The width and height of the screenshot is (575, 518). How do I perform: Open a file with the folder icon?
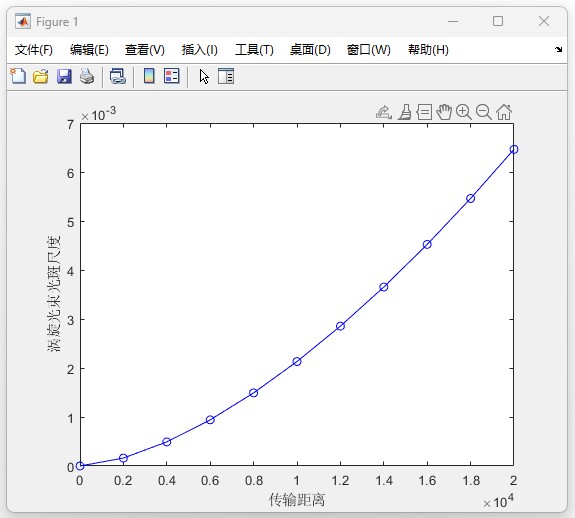click(x=41, y=77)
